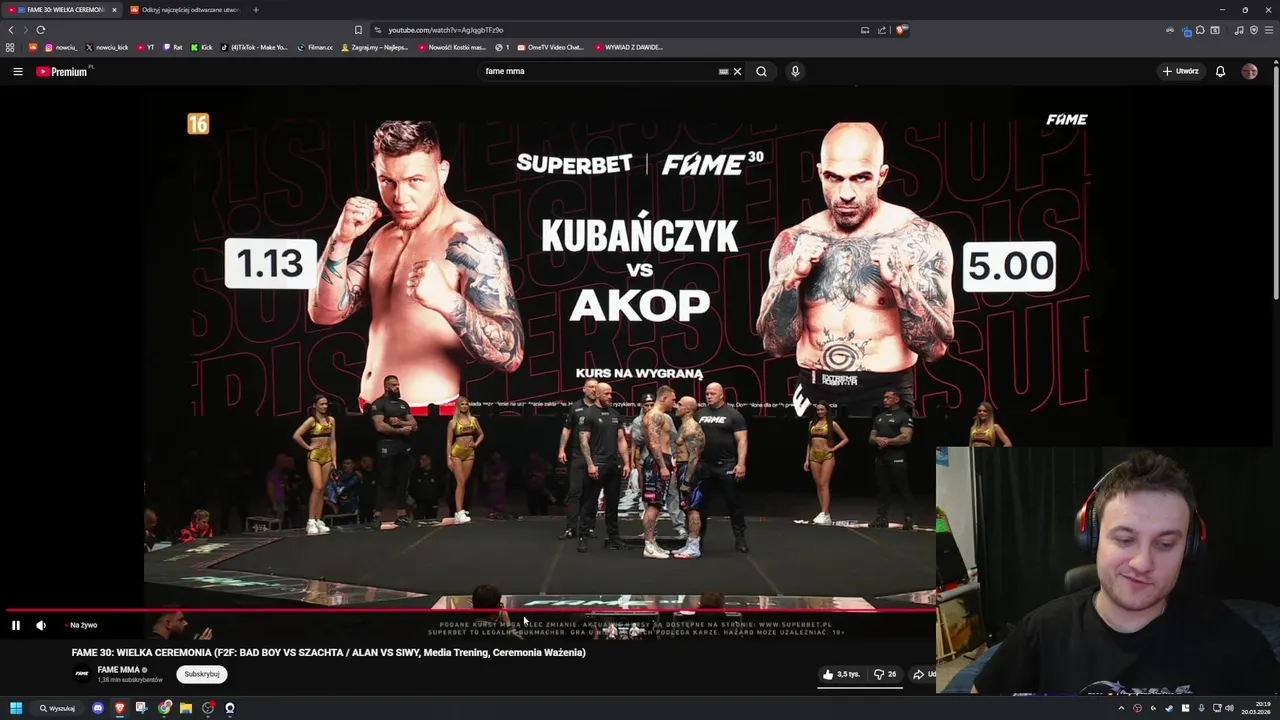Open Discord from the taskbar
Screen dimensions: 1280x720
98,708
